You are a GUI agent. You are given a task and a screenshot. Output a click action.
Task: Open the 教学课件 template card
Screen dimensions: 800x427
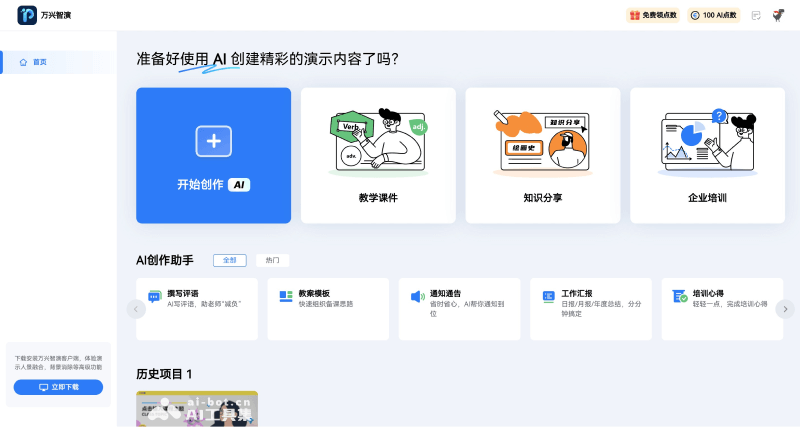click(378, 155)
